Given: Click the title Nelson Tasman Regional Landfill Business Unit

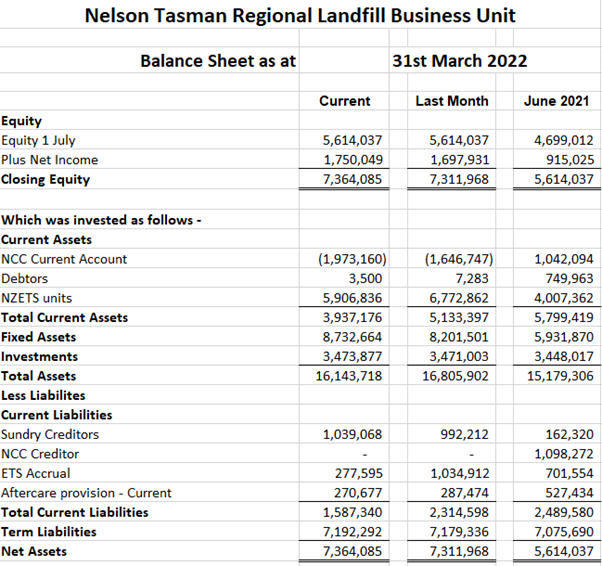Looking at the screenshot, I should 300,16.
